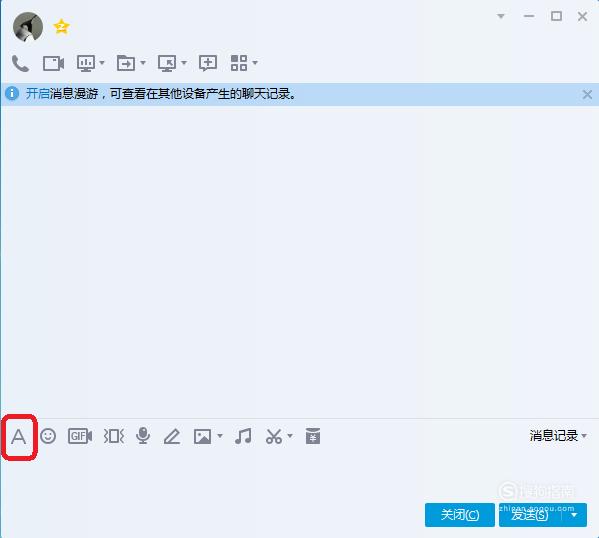
Task: Dismiss the message roaming notification bar
Action: pyautogui.click(x=587, y=94)
